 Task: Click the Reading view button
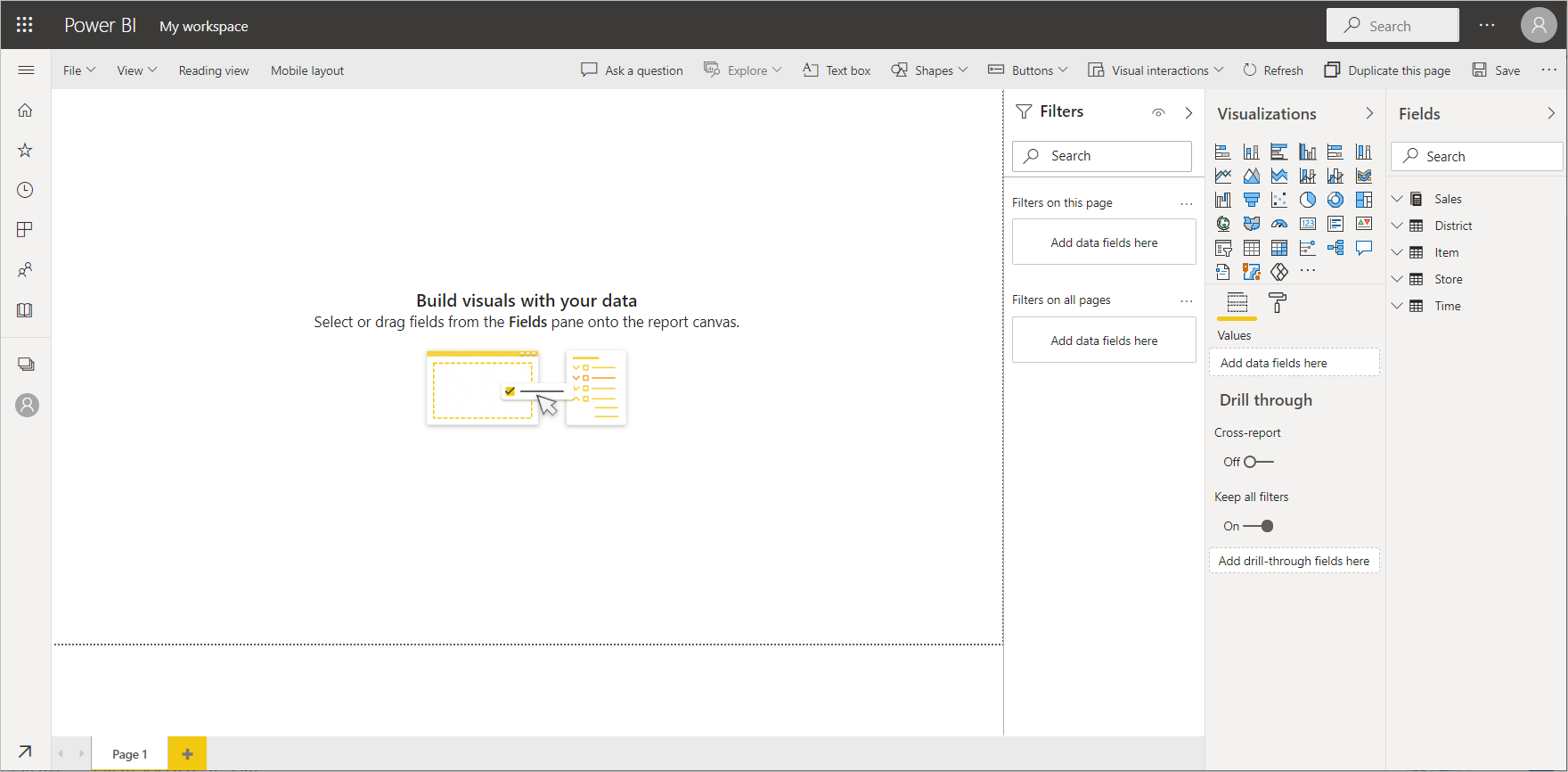(214, 70)
